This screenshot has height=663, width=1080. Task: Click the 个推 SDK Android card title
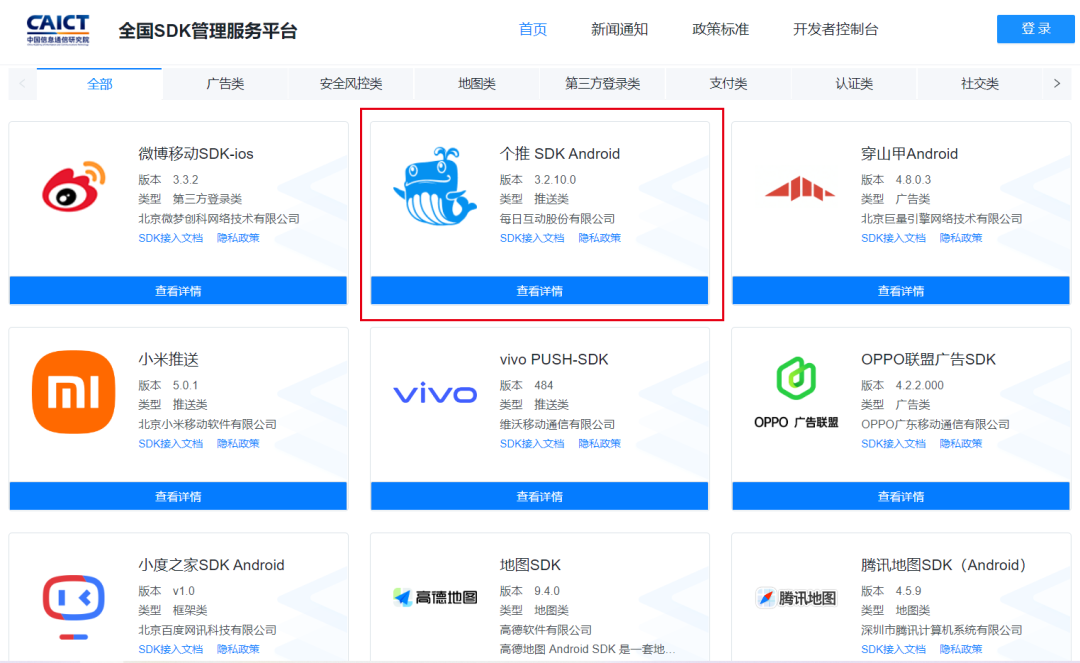tap(559, 154)
